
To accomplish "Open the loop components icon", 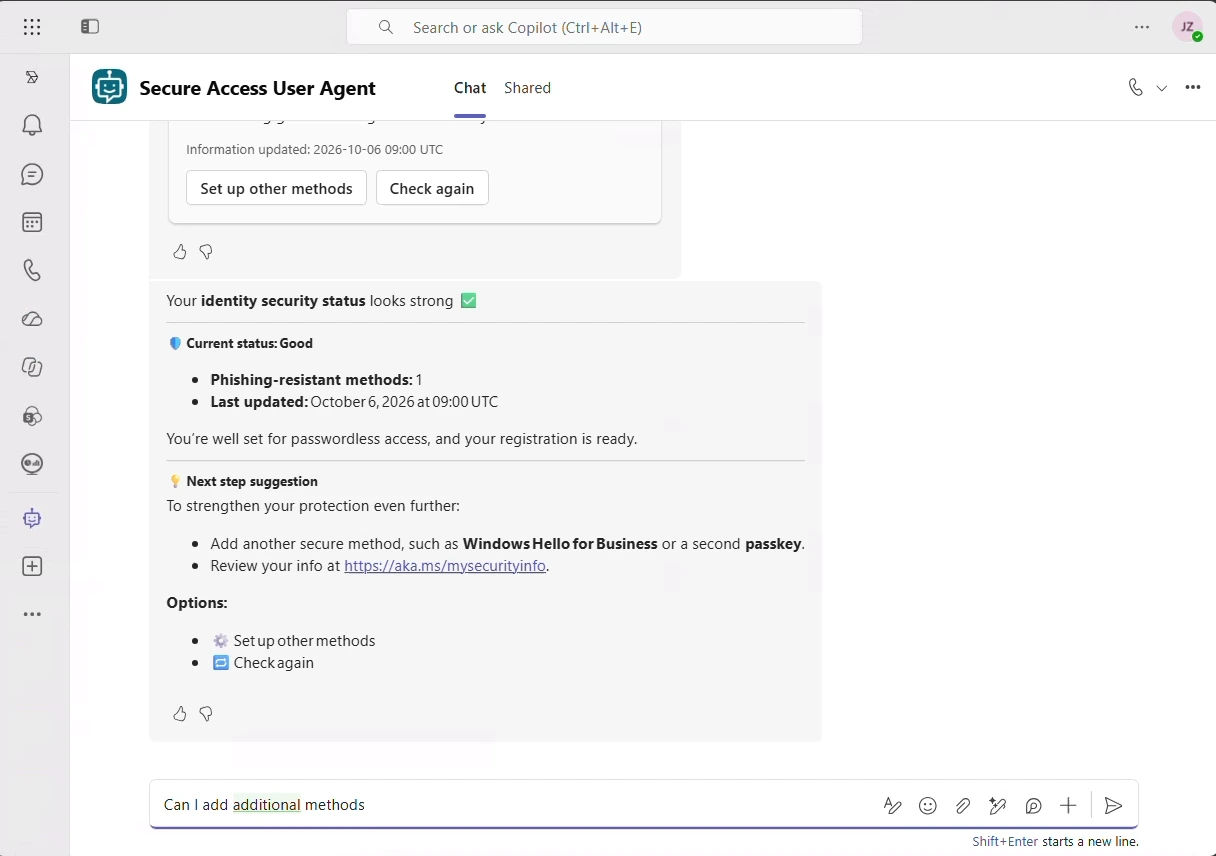I will [x=1033, y=805].
